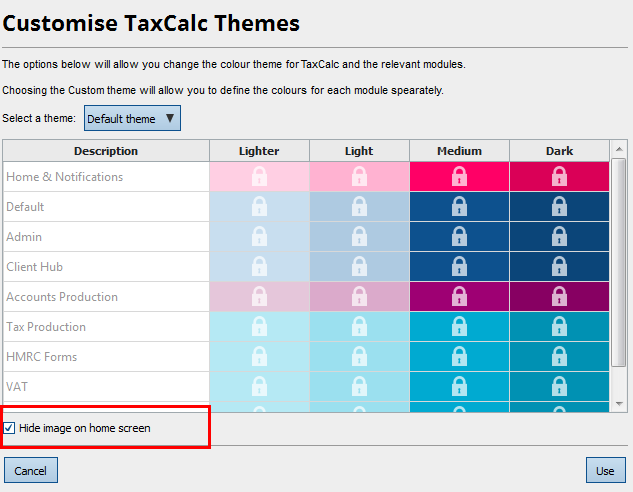Click the Tax Production Lighter lock icon
The width and height of the screenshot is (633, 492).
click(x=259, y=327)
